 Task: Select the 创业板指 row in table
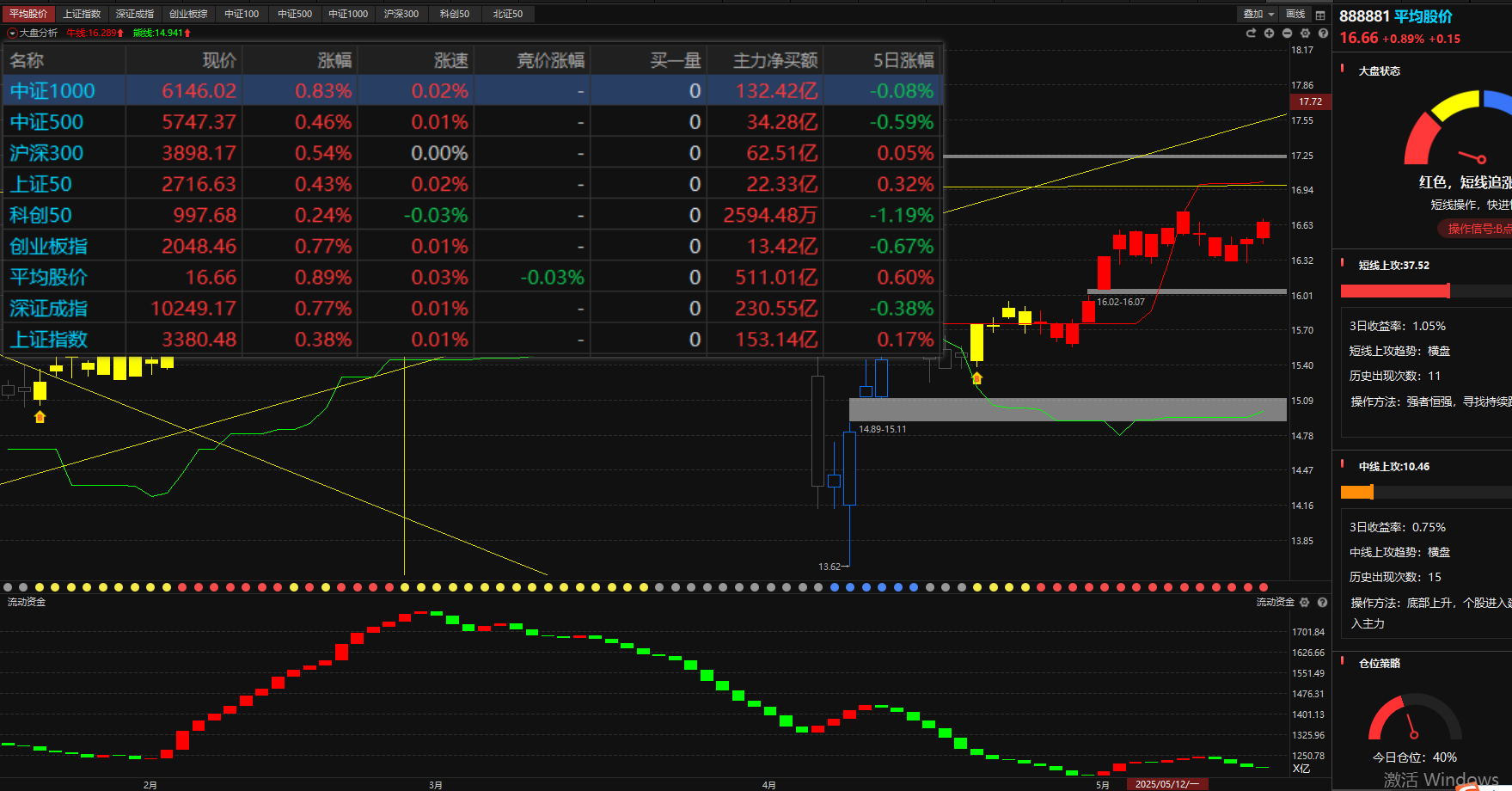click(x=474, y=246)
